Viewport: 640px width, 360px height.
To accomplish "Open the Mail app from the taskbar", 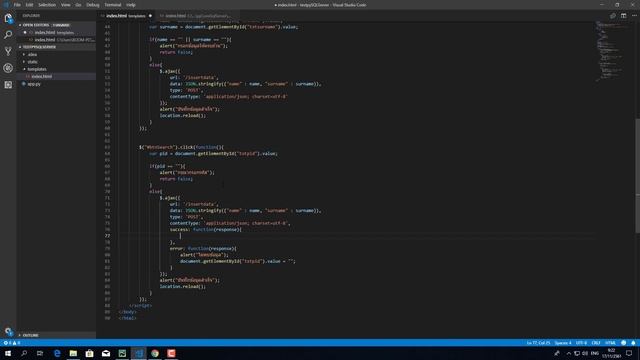I will point(106,353).
